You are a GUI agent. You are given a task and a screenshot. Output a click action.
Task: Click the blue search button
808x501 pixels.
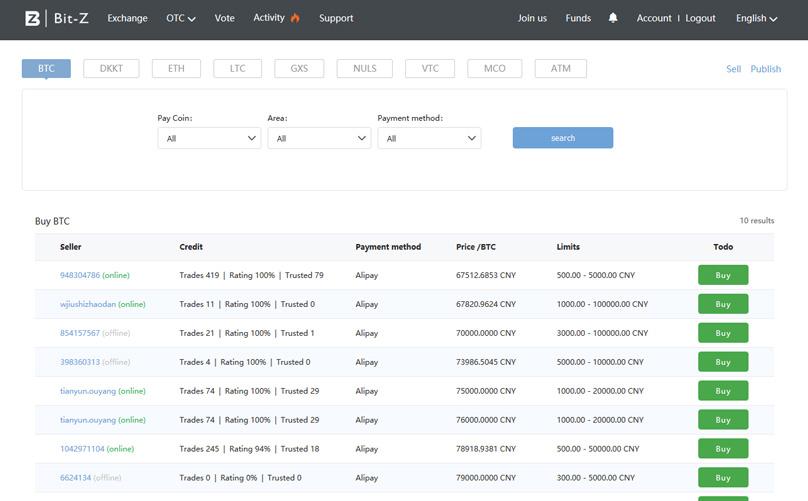pos(563,138)
